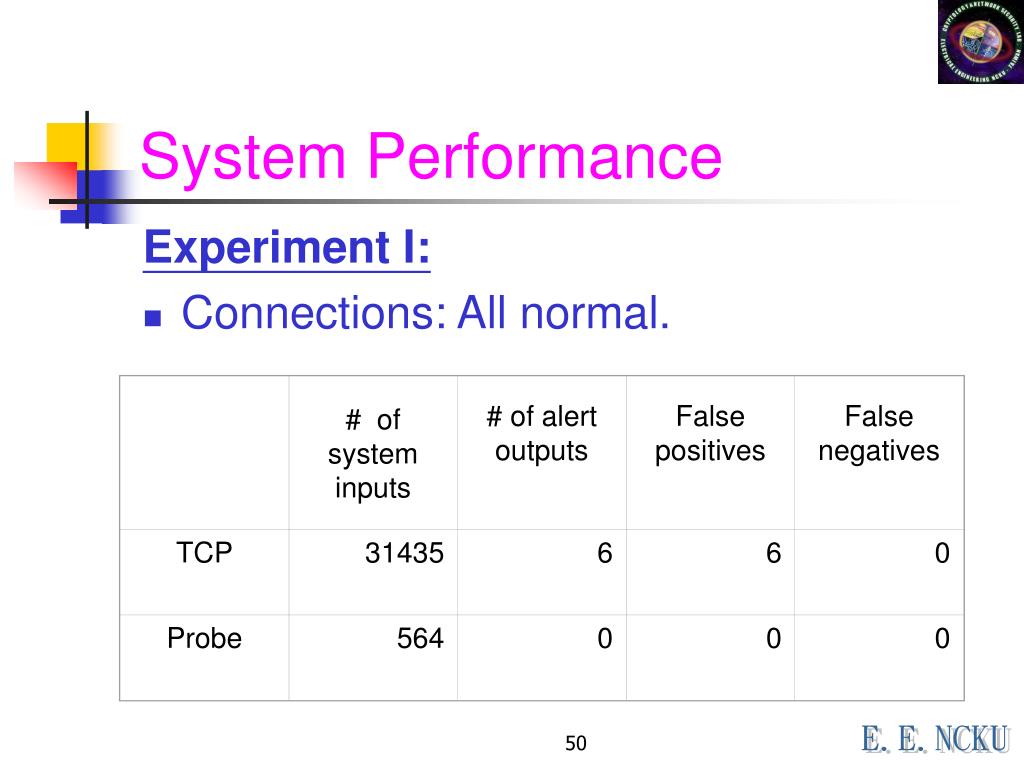Select the # of system inputs header
Image resolution: width=1024 pixels, height=768 pixels.
coord(373,454)
